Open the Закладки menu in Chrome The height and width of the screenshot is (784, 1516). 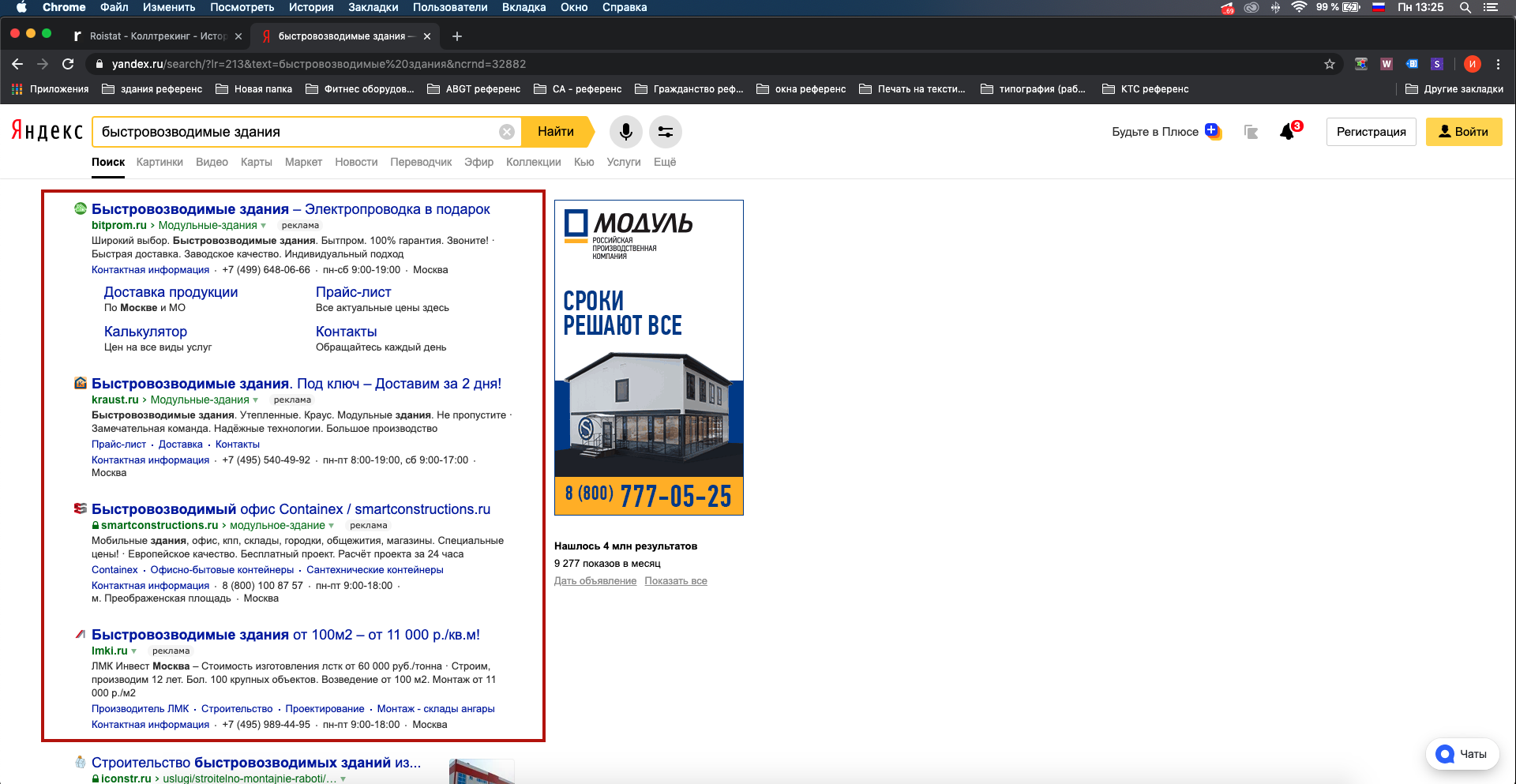coord(373,7)
